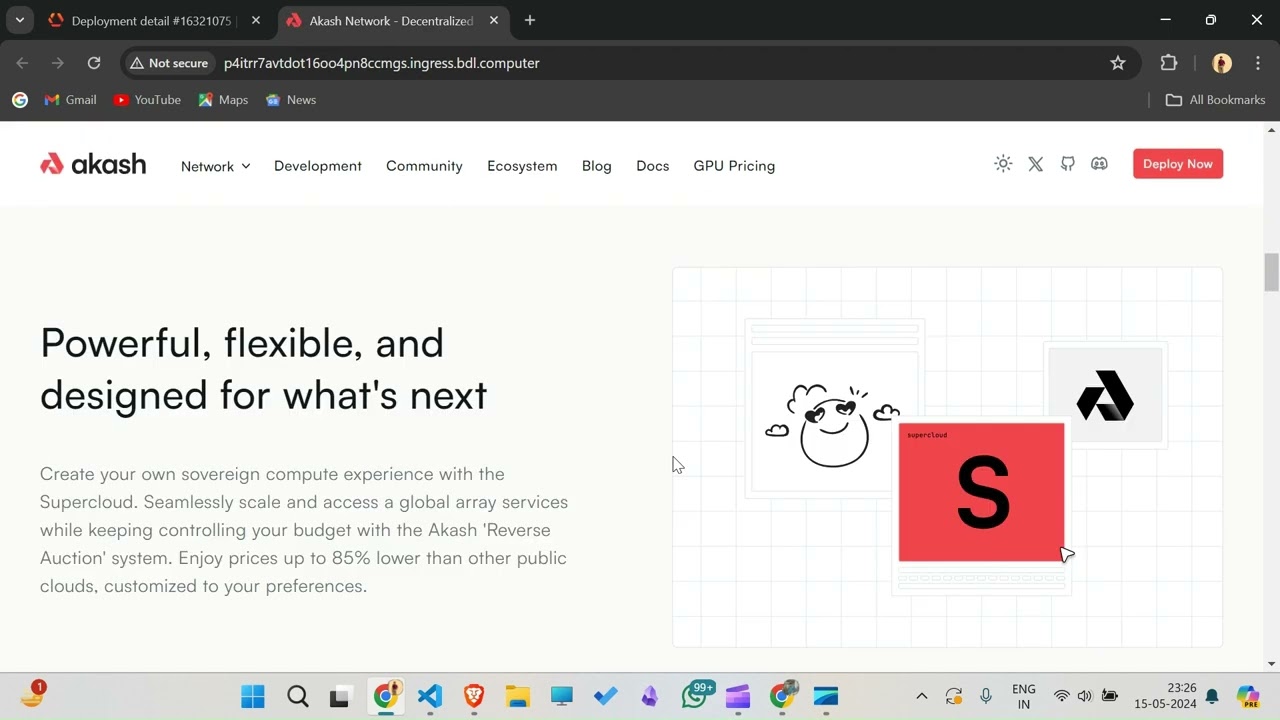Open the volume speaker tray icon
The width and height of the screenshot is (1280, 720).
[1085, 696]
